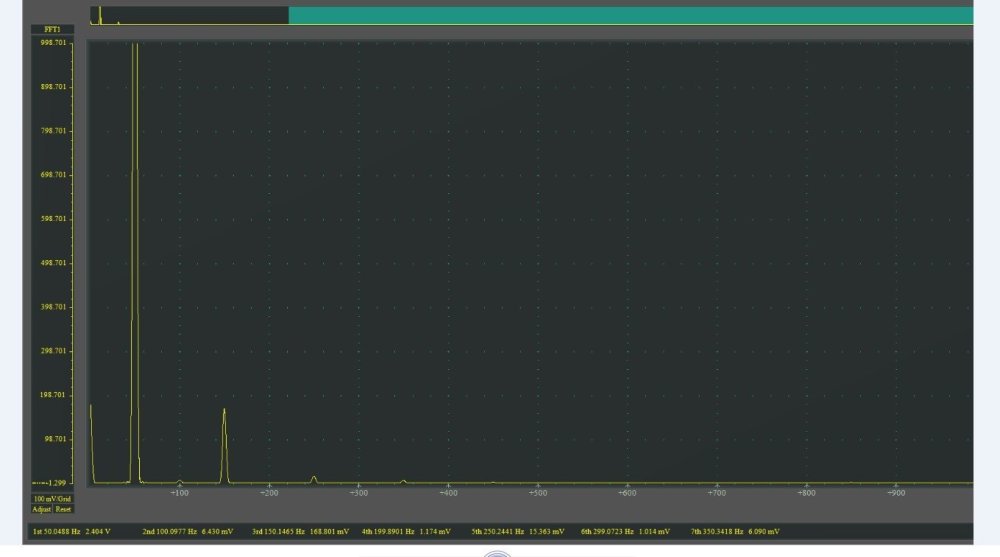Select the FFT1 channel label

53,30
